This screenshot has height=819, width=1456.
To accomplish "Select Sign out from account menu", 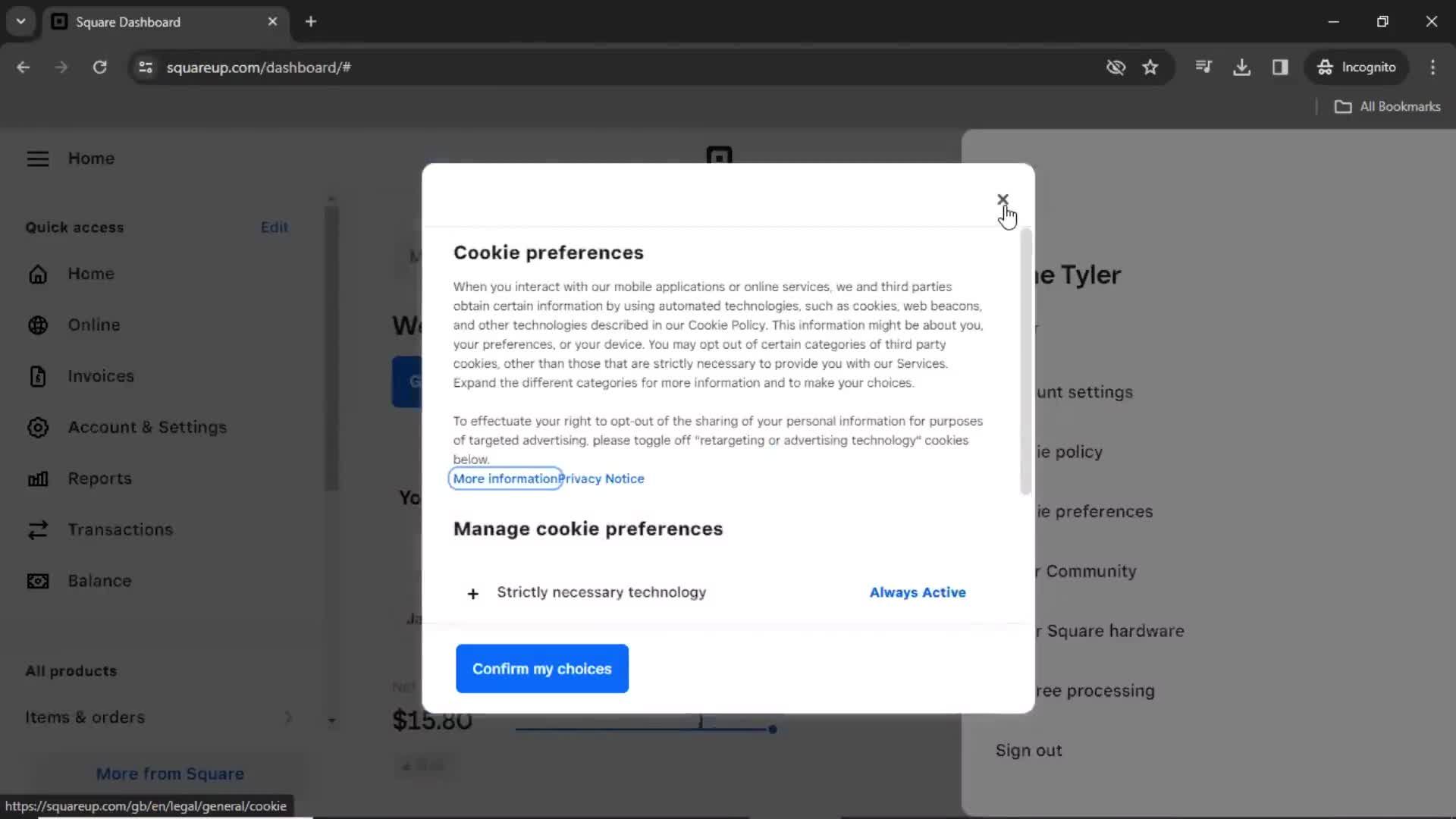I will [x=1030, y=750].
